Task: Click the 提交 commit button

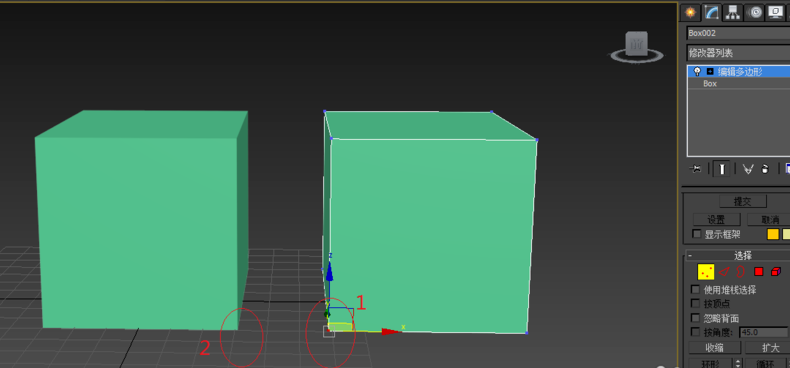Action: tap(743, 201)
